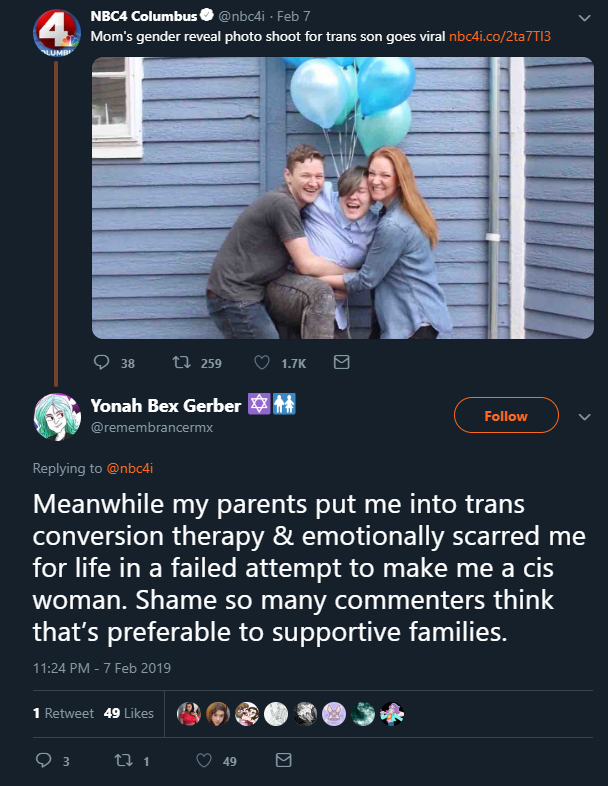Reply to Yonah Bex Gerber's tweet
Image resolution: width=608 pixels, height=786 pixels.
coord(44,760)
